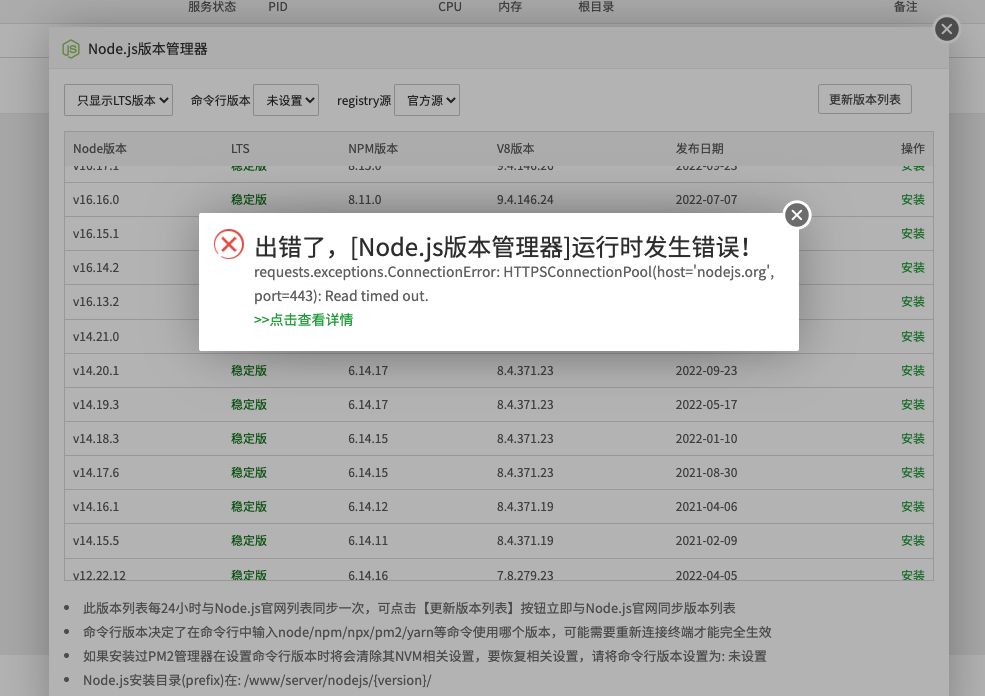Click the ConnectionError message text
Screen dimensions: 985x696
tap(514, 284)
